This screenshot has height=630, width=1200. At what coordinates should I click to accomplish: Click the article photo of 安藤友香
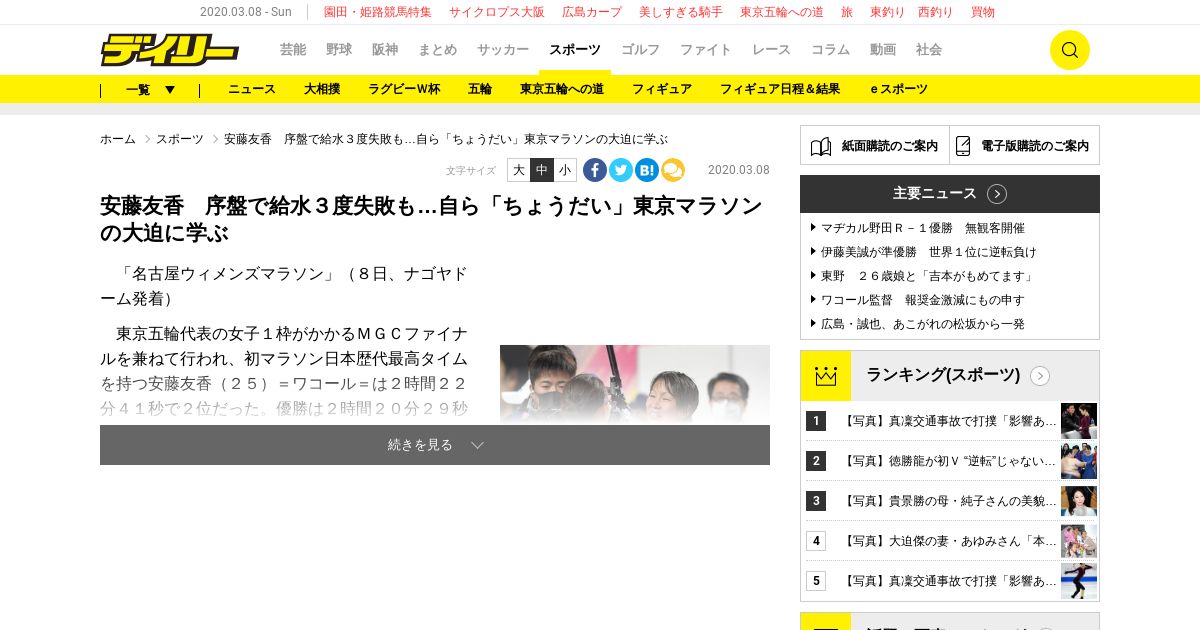coord(635,384)
